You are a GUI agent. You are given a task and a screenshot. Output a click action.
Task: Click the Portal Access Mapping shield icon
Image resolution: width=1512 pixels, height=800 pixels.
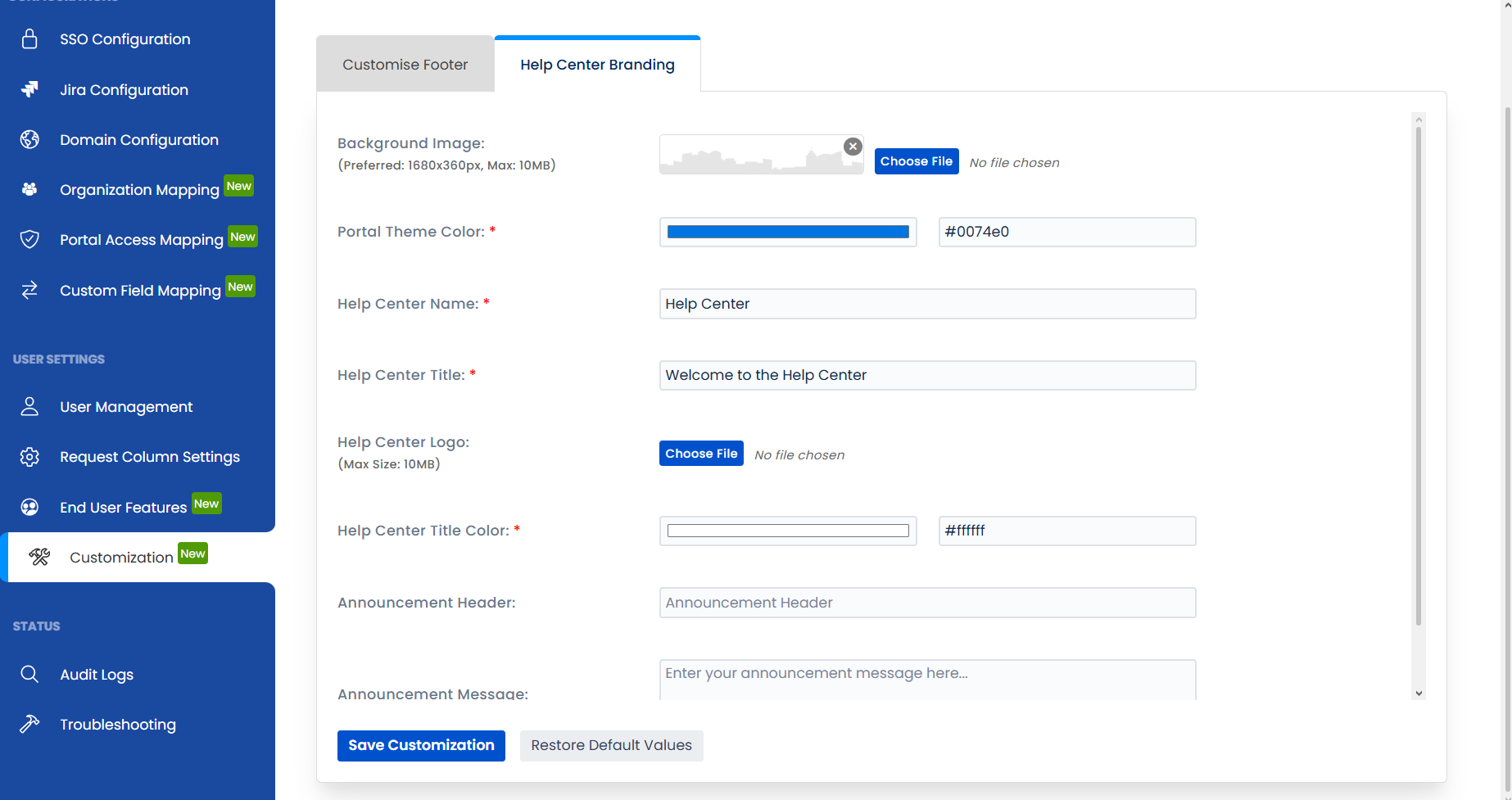29,239
